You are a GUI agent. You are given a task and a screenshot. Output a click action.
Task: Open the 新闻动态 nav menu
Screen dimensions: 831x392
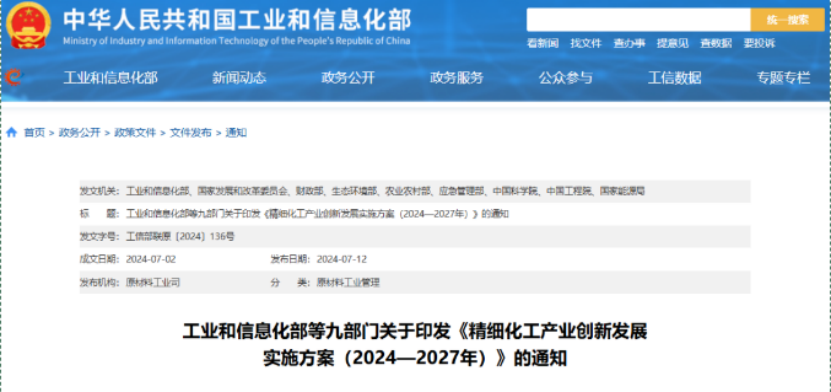point(239,78)
